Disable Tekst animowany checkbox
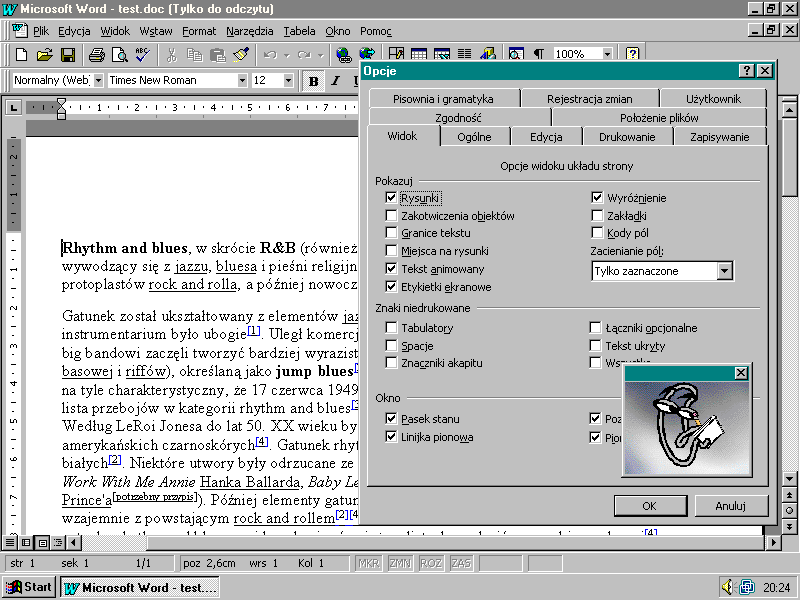The image size is (800, 600). coord(391,268)
